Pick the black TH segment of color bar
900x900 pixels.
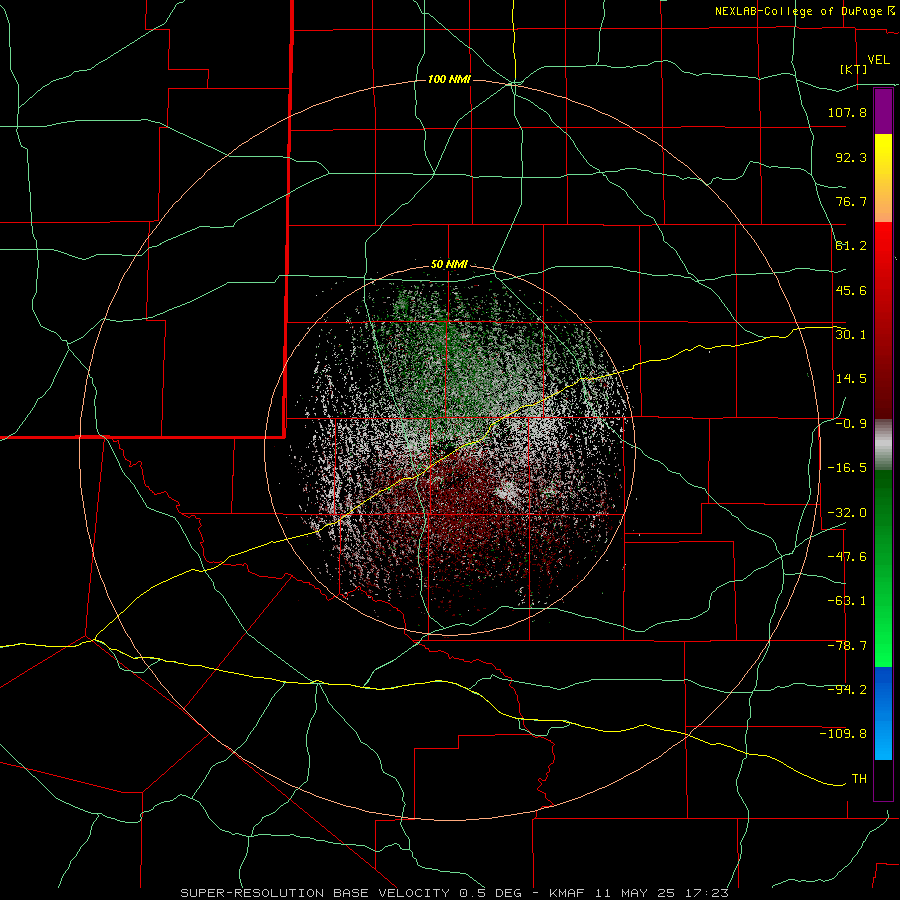tap(883, 779)
